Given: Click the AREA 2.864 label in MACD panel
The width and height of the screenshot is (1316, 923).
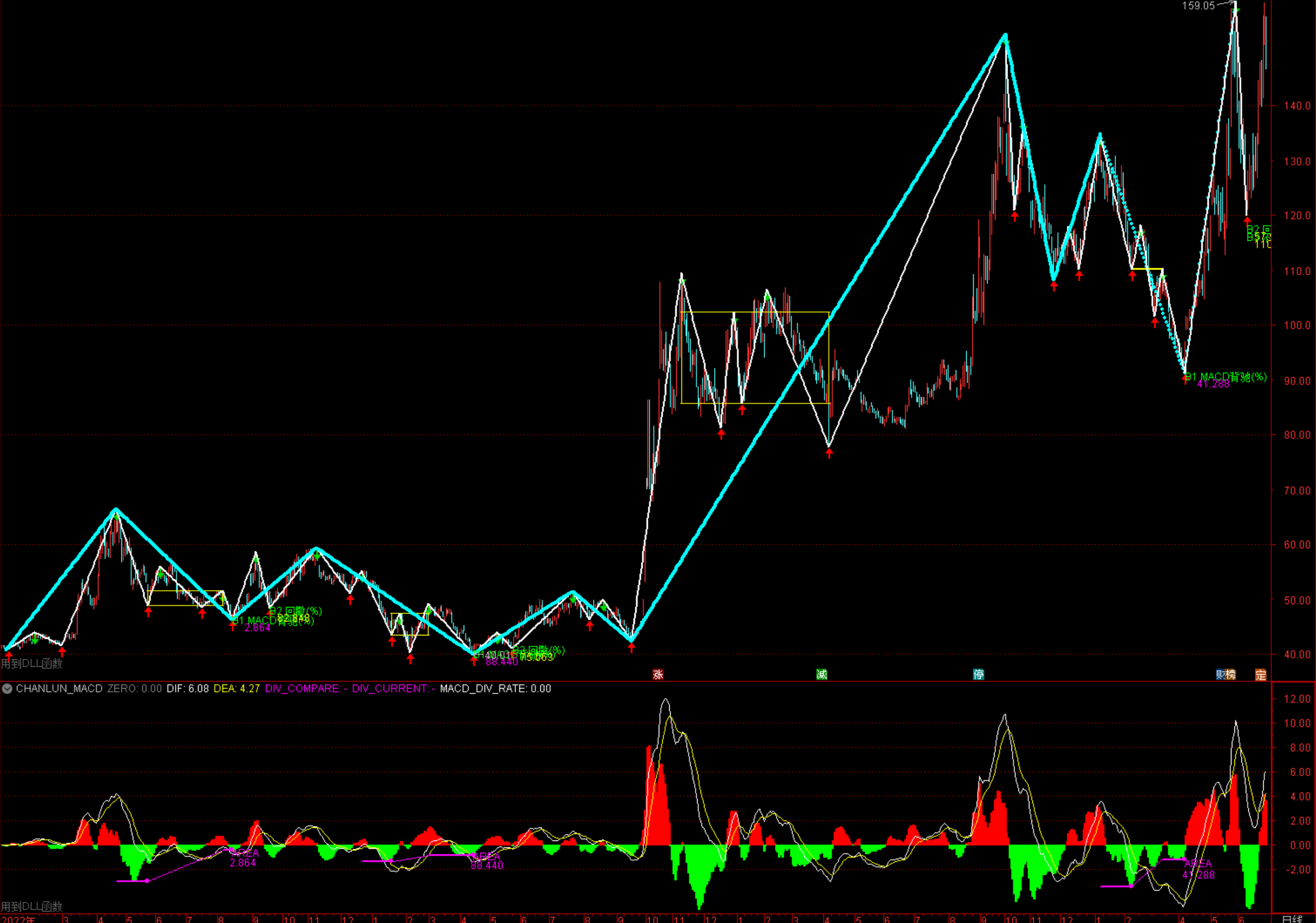Looking at the screenshot, I should (244, 858).
